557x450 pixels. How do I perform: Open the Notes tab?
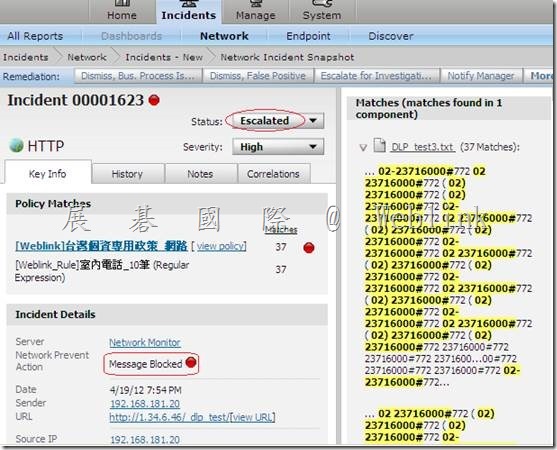[x=200, y=174]
